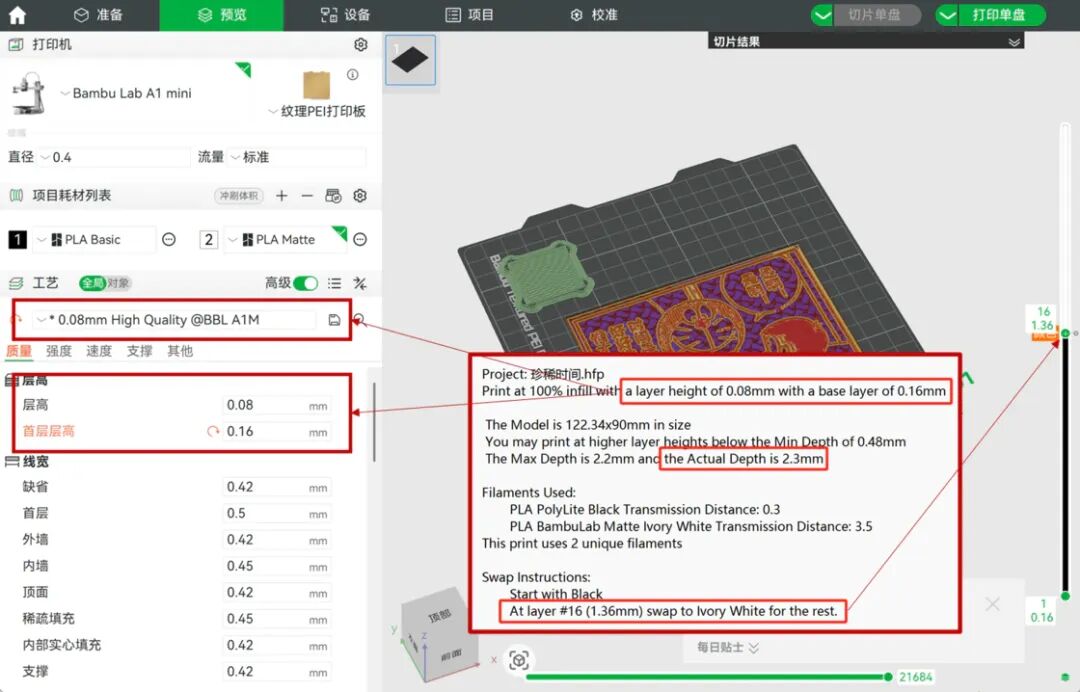Open the 校准 tab
1080x692 pixels.
pos(594,14)
